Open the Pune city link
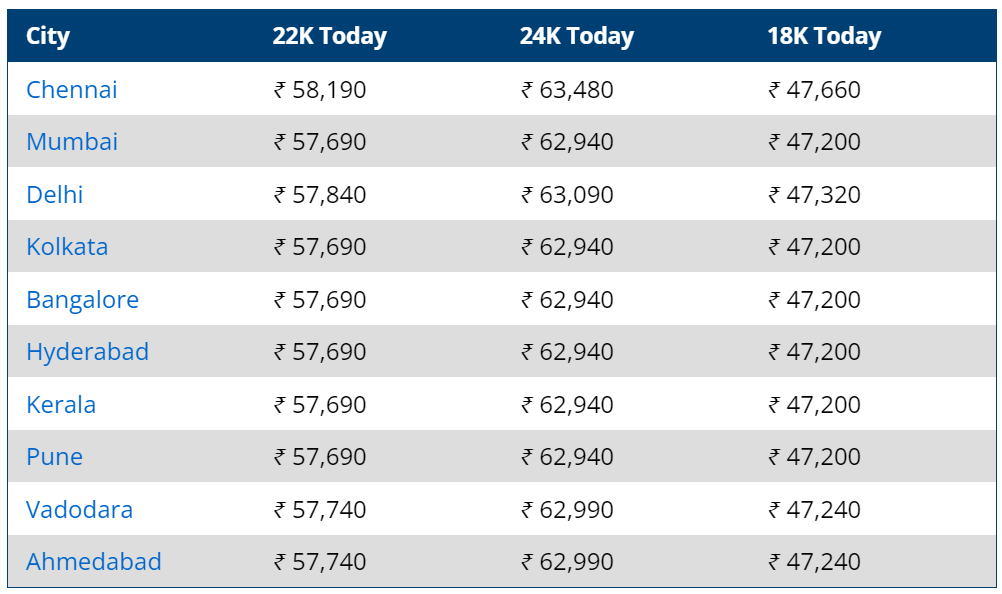Viewport: 1002px width, 594px height. tap(54, 457)
